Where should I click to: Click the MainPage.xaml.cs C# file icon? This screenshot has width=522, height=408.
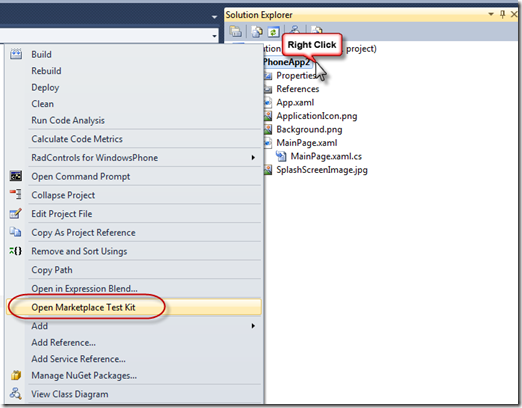(x=281, y=156)
